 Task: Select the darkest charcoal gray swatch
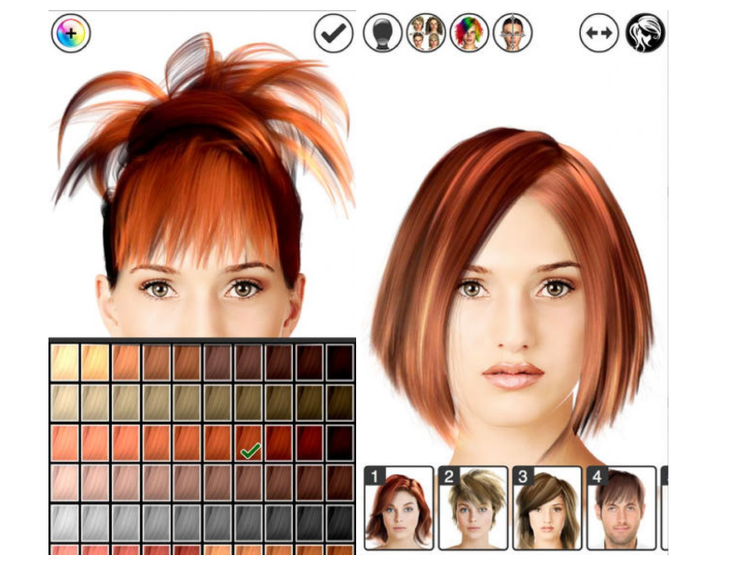tap(340, 523)
